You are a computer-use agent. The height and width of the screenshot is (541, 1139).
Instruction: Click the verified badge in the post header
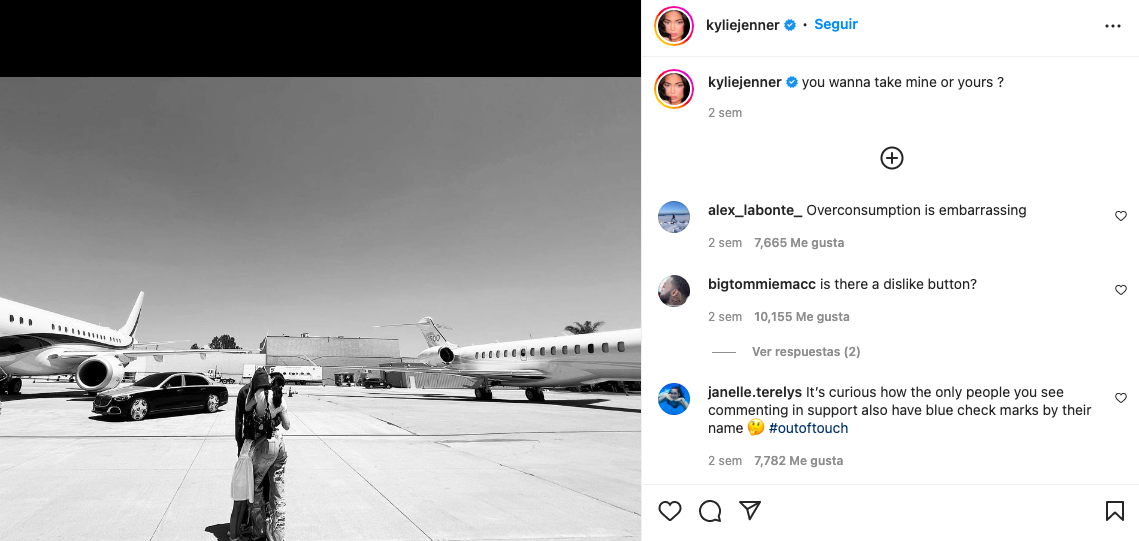click(790, 25)
